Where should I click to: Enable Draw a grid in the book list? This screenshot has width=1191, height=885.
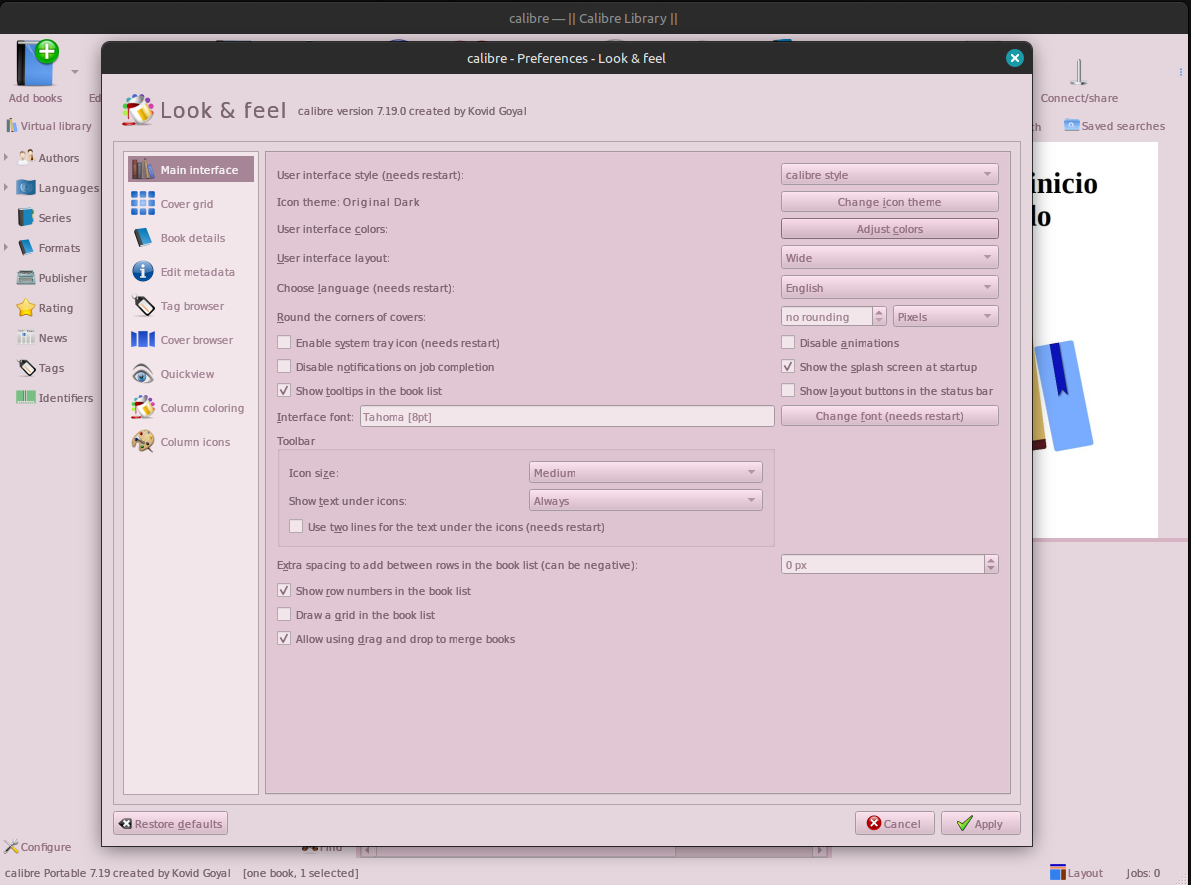(x=284, y=615)
